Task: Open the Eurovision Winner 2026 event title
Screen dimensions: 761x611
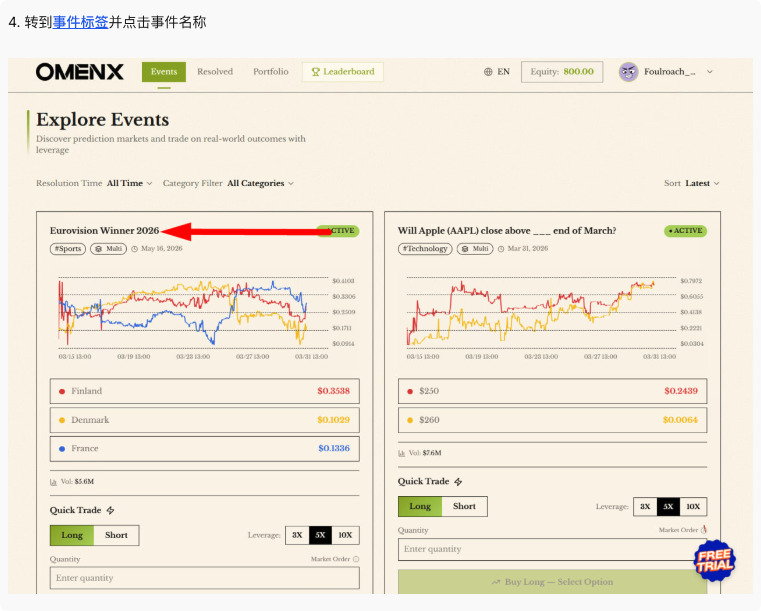Action: [x=104, y=231]
